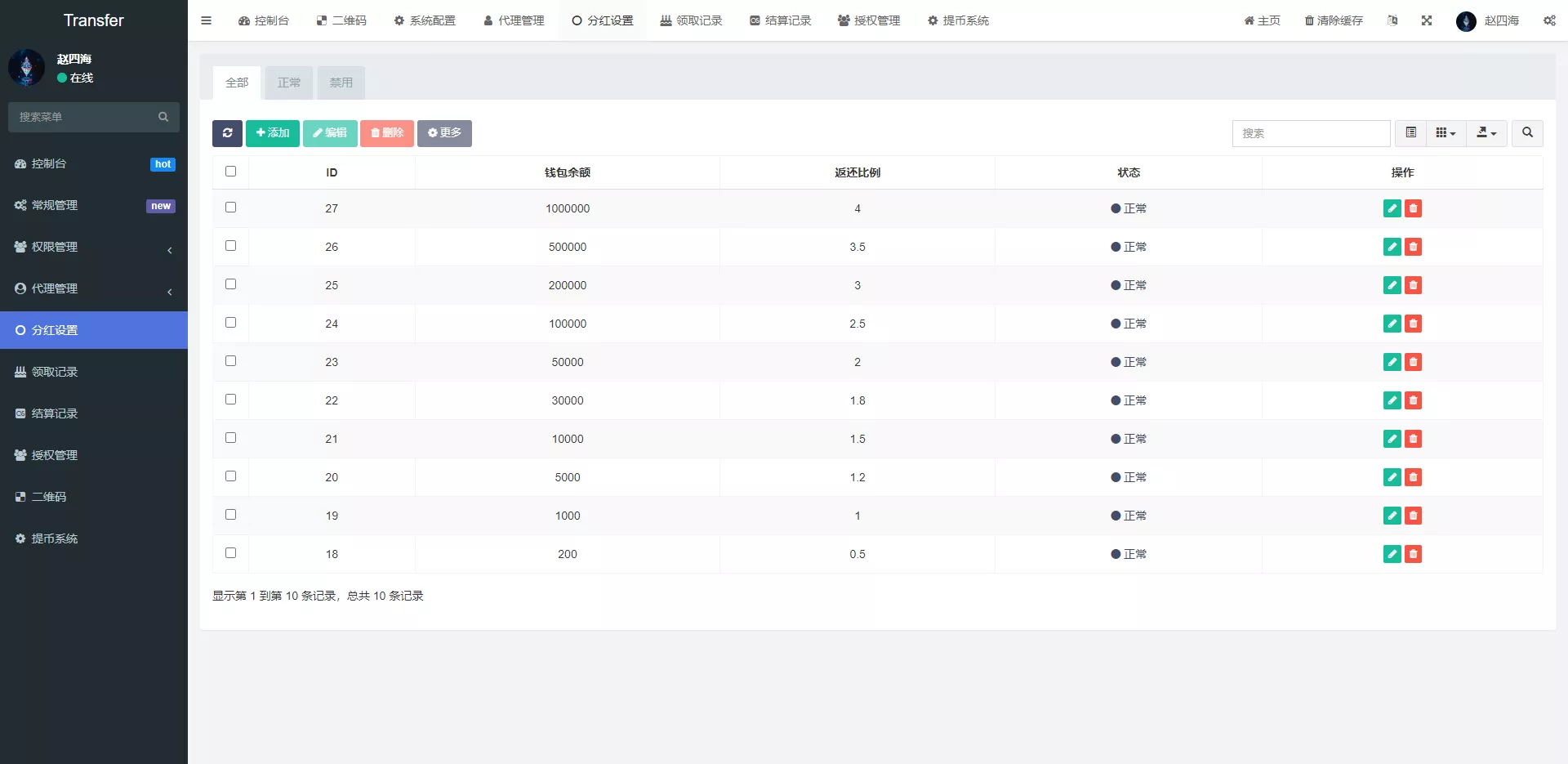Viewport: 1568px width, 764px height.
Task: Select the checkbox next to ID 20
Action: [x=230, y=476]
